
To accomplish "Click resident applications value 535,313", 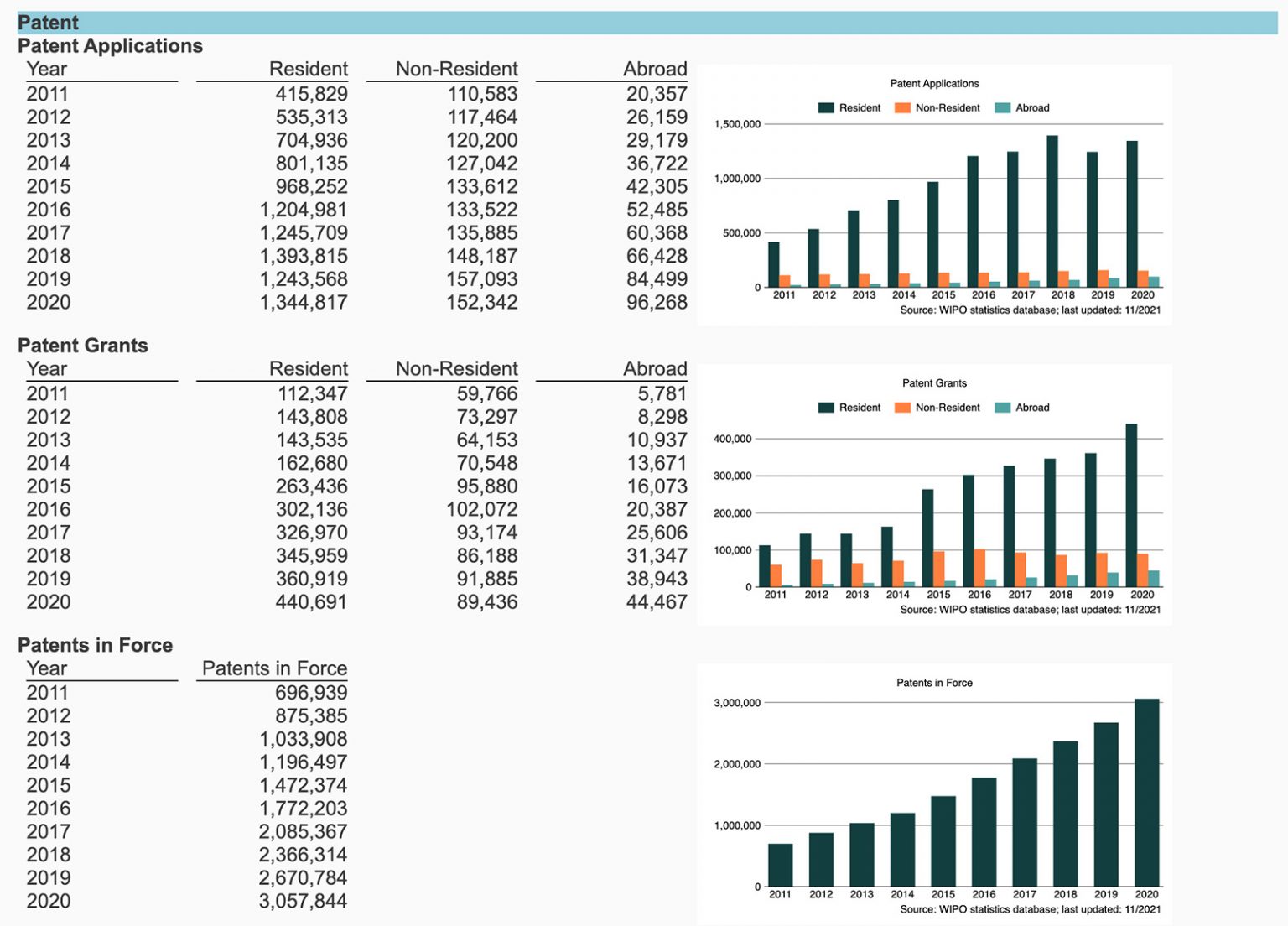I will click(311, 117).
